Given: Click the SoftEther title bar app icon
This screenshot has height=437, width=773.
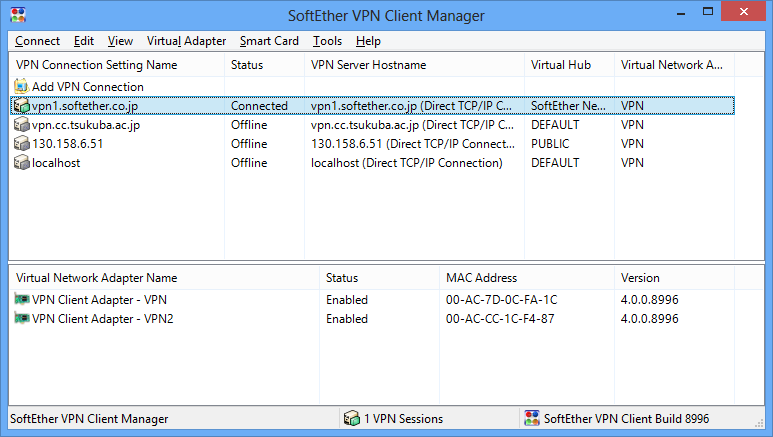Looking at the screenshot, I should pyautogui.click(x=17, y=16).
